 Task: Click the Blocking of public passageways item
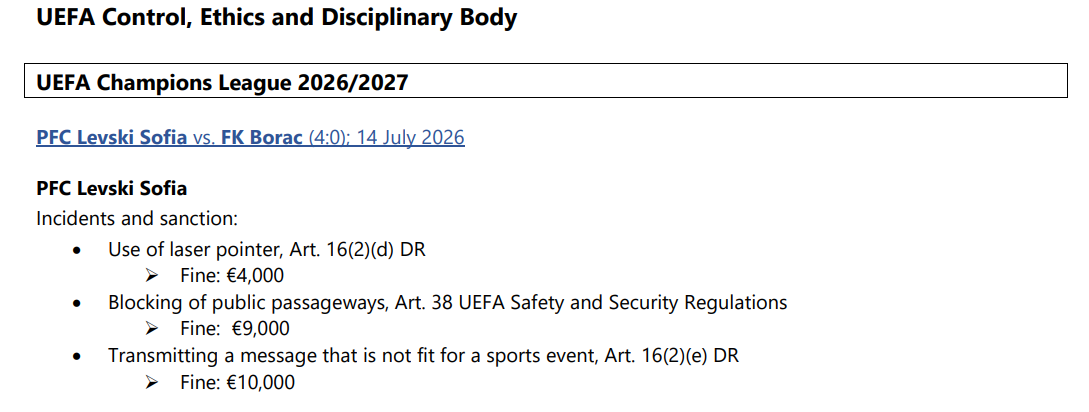click(447, 303)
